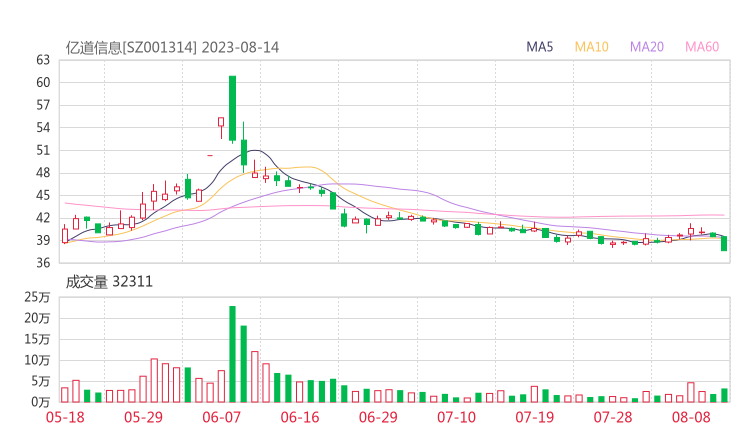Image resolution: width=740 pixels, height=440 pixels.
Task: Click the 25万 volume axis label
Action: [x=39, y=297]
